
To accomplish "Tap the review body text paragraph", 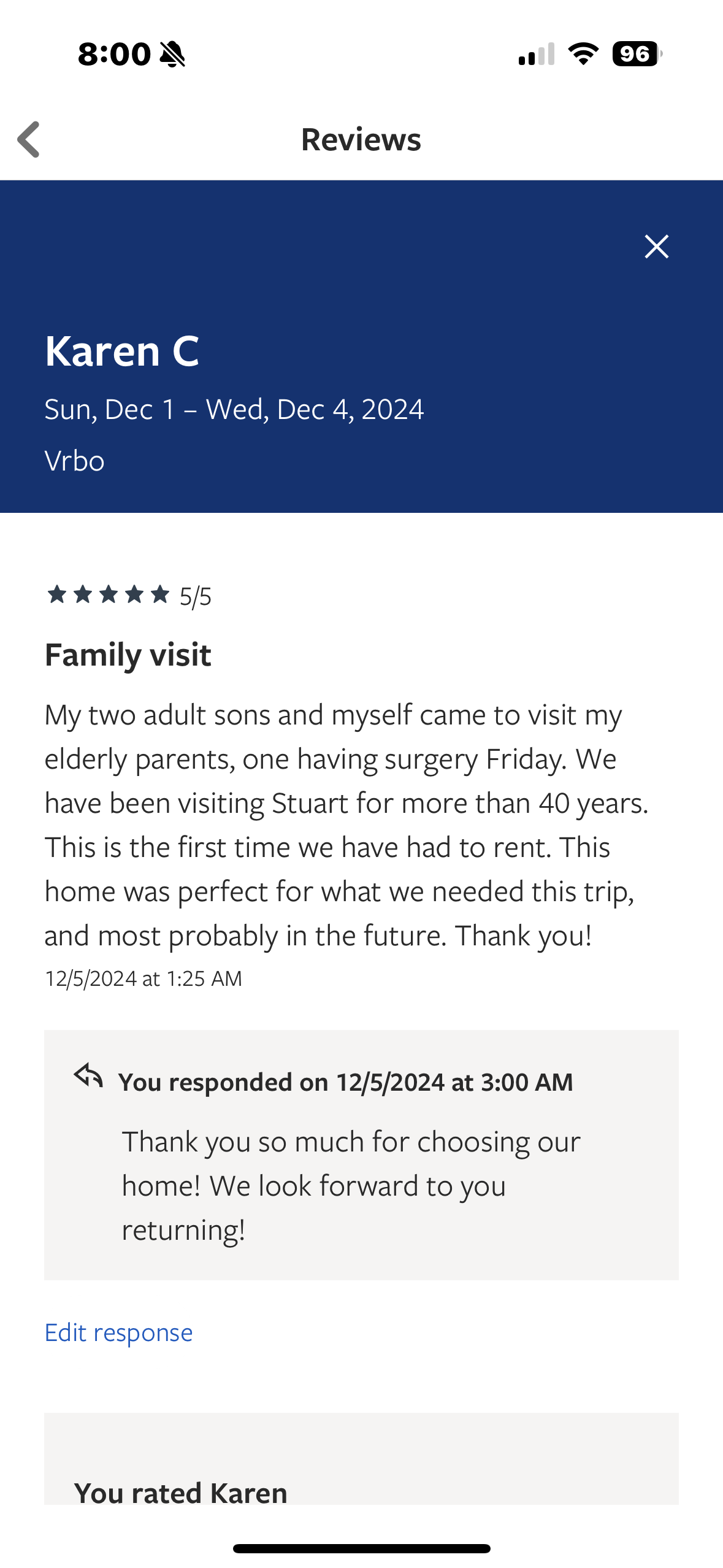I will point(346,825).
